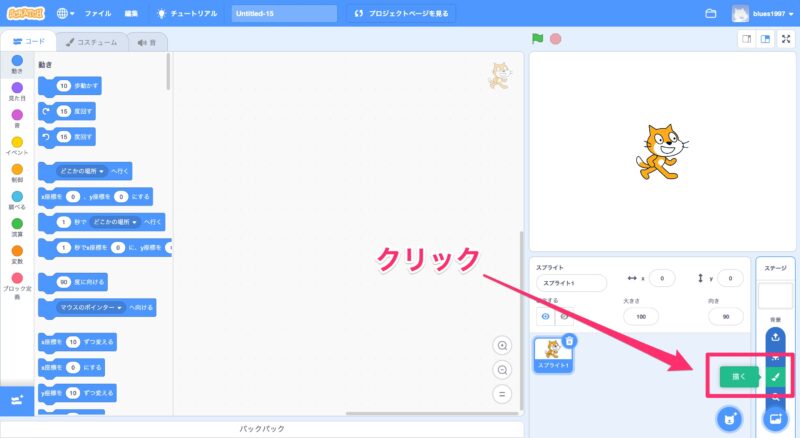This screenshot has height=438, width=800.
Task: Open the add extension button
Action: point(17,400)
